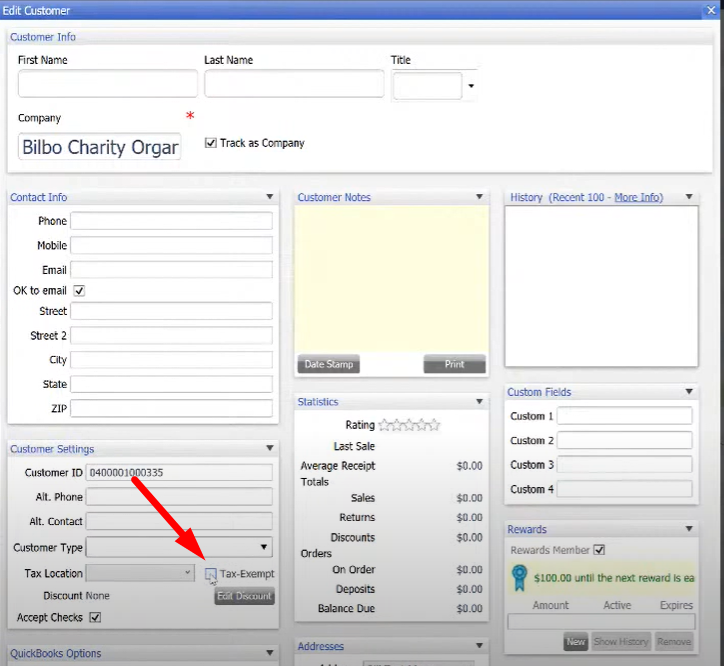Click the Alt. Contact field
This screenshot has height=666, width=724.
(x=179, y=521)
